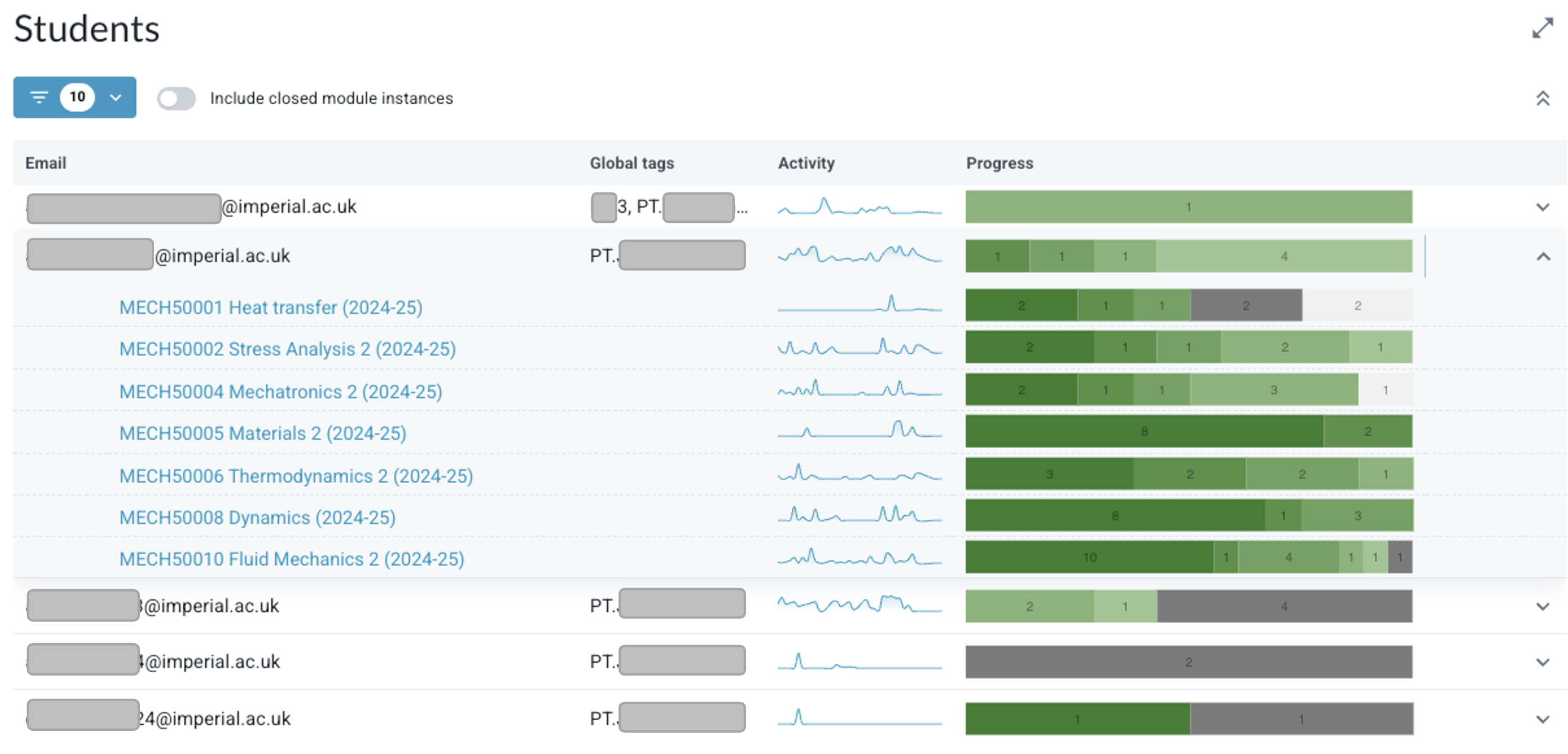1568x754 pixels.
Task: Click the activity sparkline for MECH50001 Heat transfer
Action: coord(859,306)
